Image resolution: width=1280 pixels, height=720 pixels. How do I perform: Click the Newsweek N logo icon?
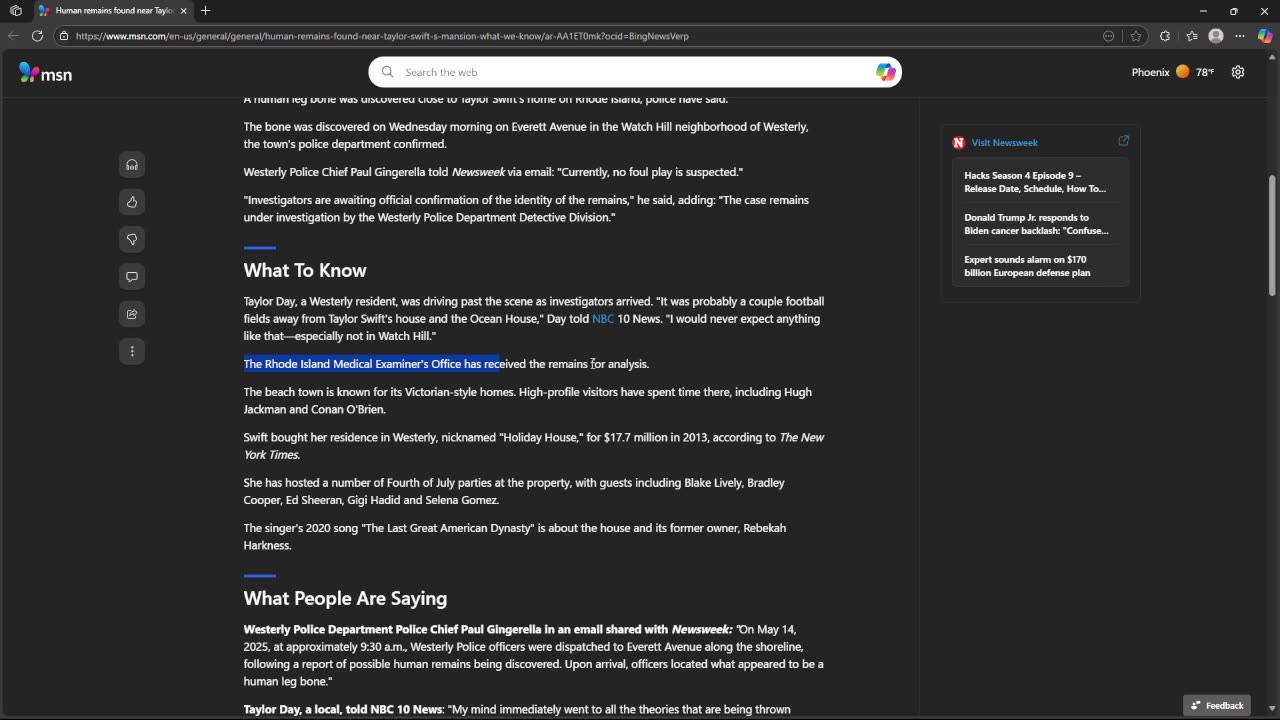coord(958,143)
